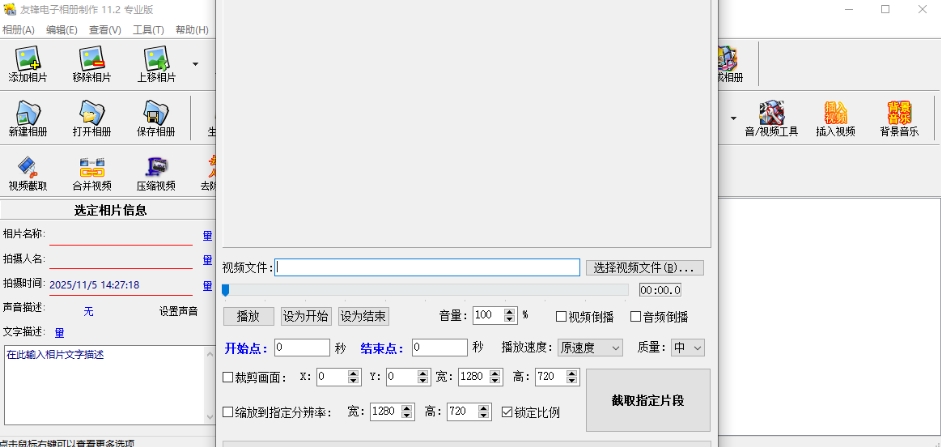Select the 合并视频 merge video tool

coord(92,173)
